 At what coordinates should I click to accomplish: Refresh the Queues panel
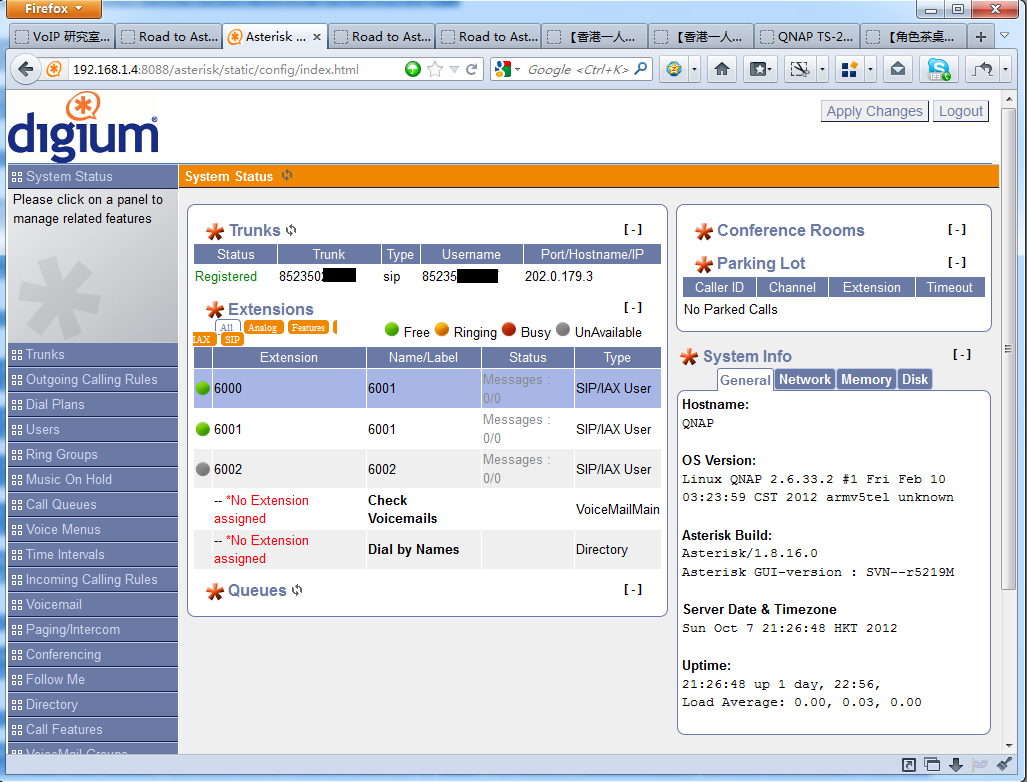(297, 590)
